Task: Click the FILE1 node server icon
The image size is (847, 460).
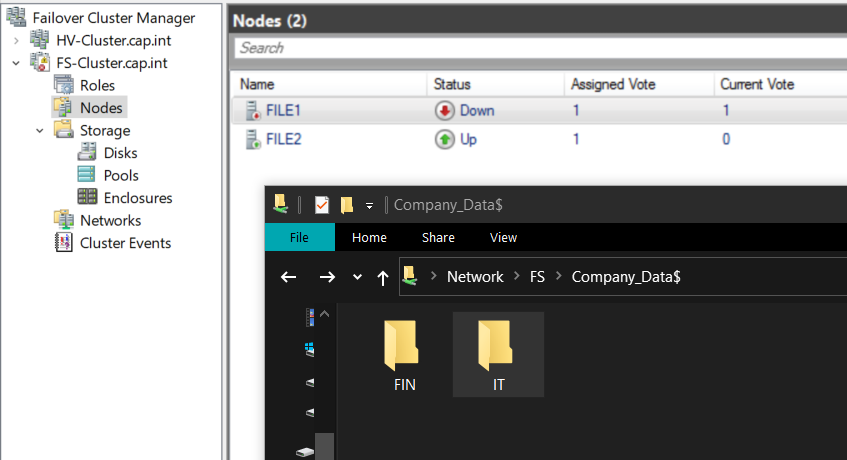Action: (250, 110)
